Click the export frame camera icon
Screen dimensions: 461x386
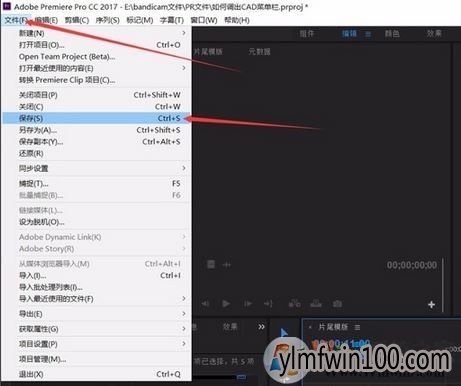tap(337, 304)
